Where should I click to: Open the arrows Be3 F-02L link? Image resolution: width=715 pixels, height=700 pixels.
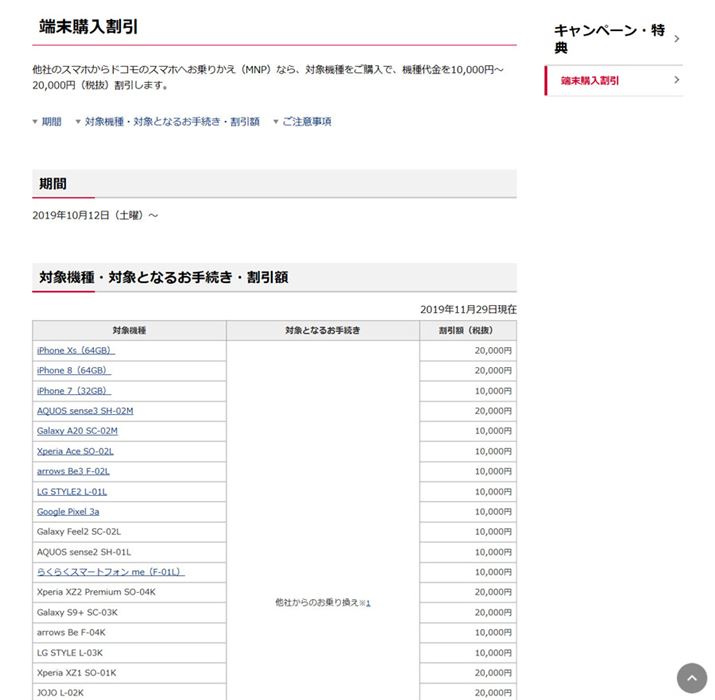[73, 471]
